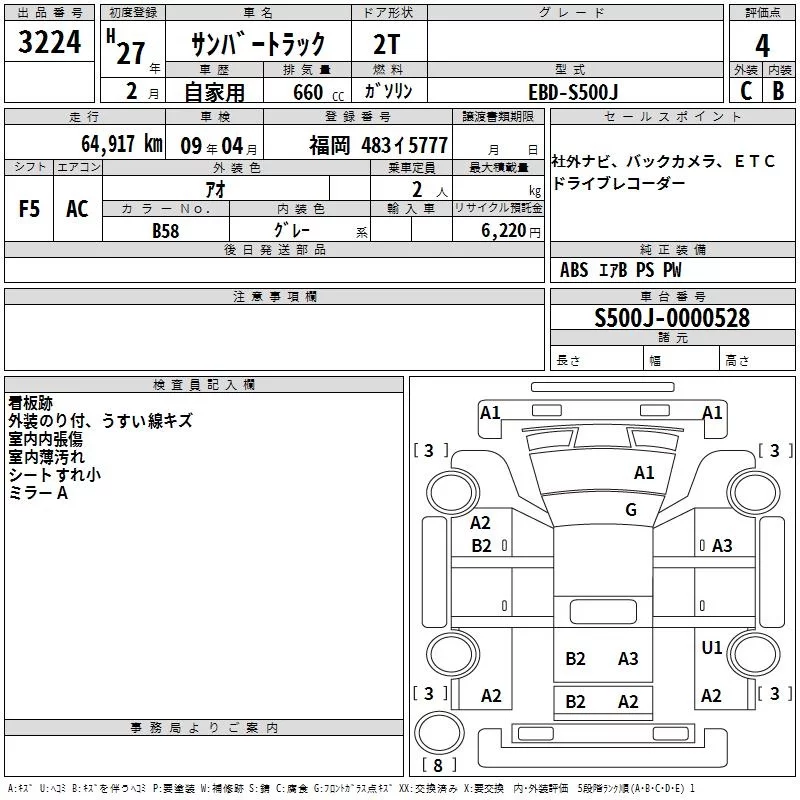Click the exterior grade C
Viewport: 800px width, 800px height.
click(746, 91)
